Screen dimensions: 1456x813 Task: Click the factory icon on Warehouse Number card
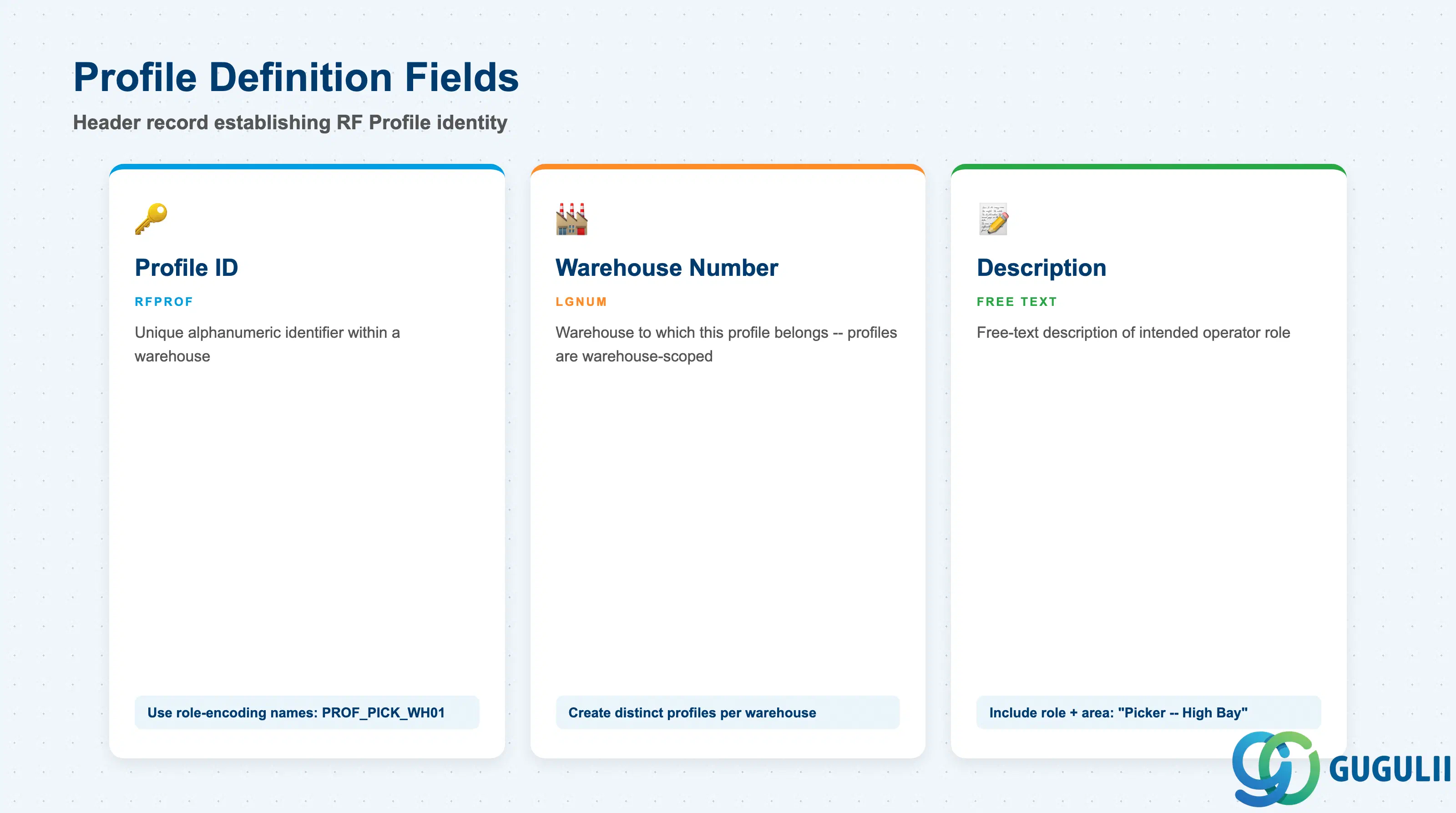(571, 219)
